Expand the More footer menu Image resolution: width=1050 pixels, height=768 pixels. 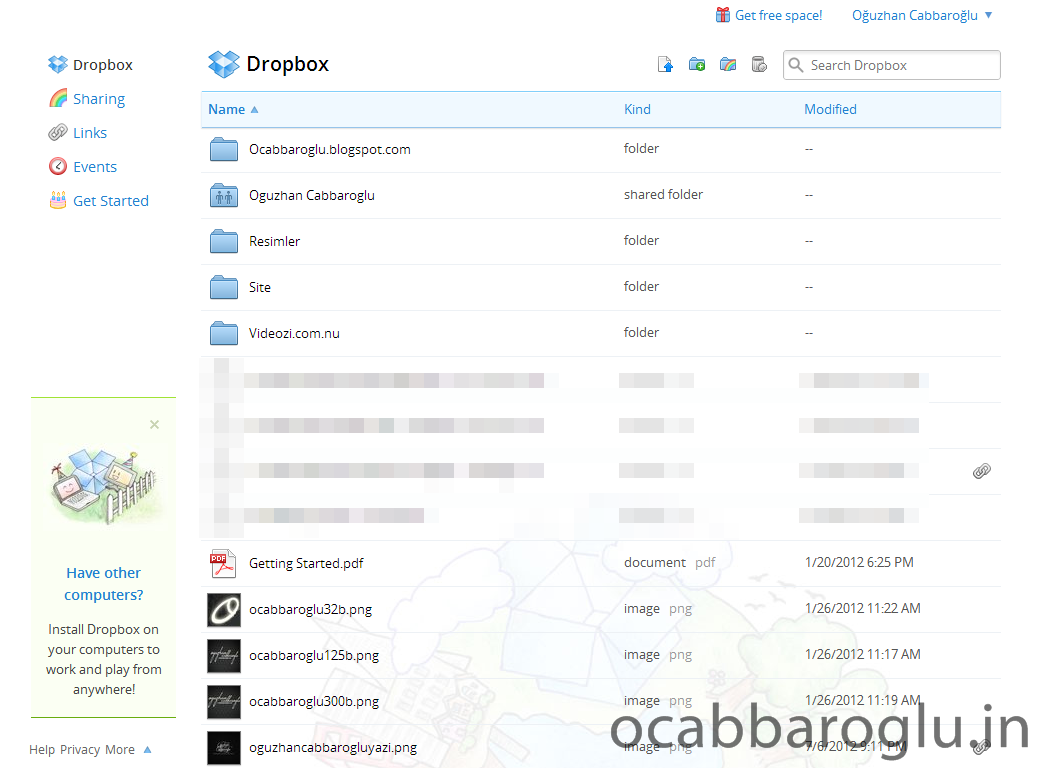[x=128, y=749]
